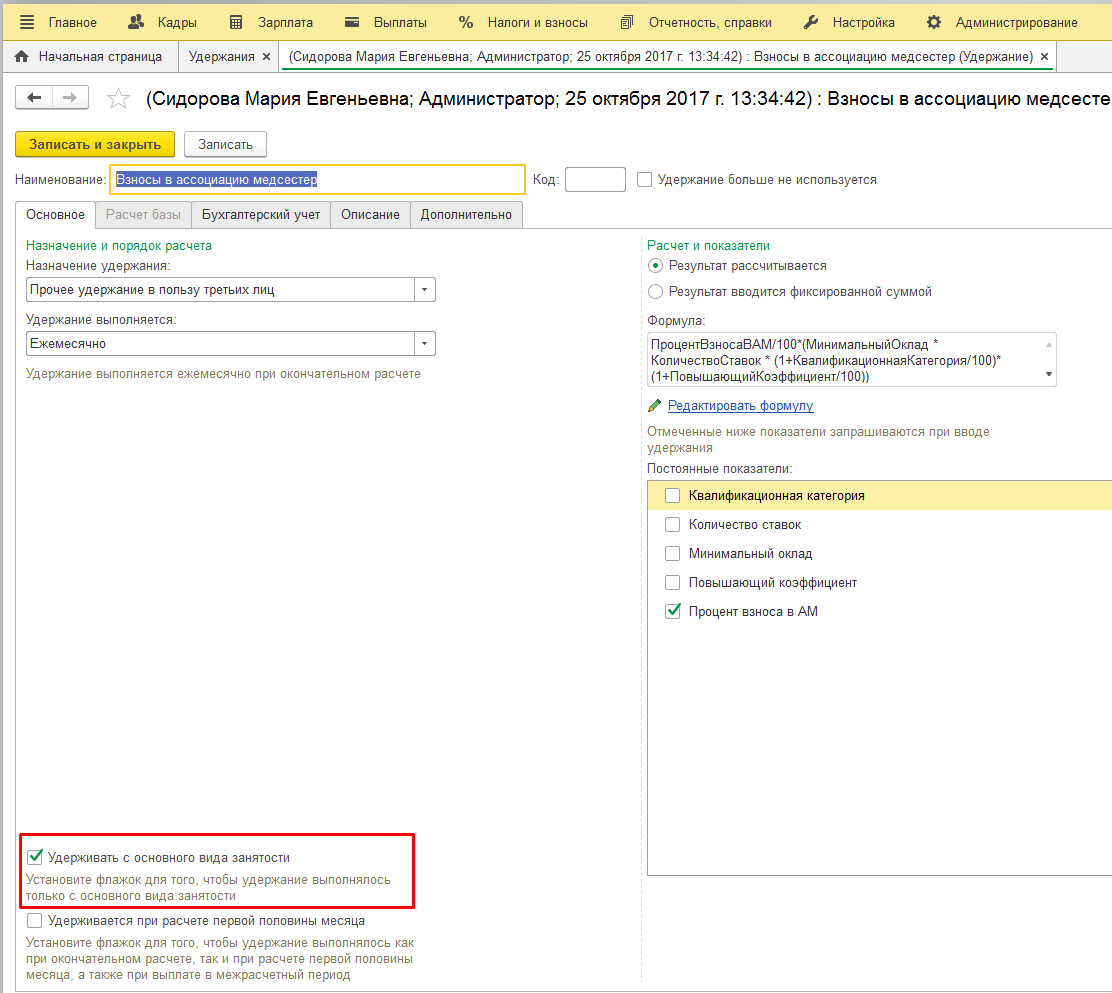1112x993 pixels.
Task: Click the wrench icon for Настройка
Action: [x=812, y=22]
